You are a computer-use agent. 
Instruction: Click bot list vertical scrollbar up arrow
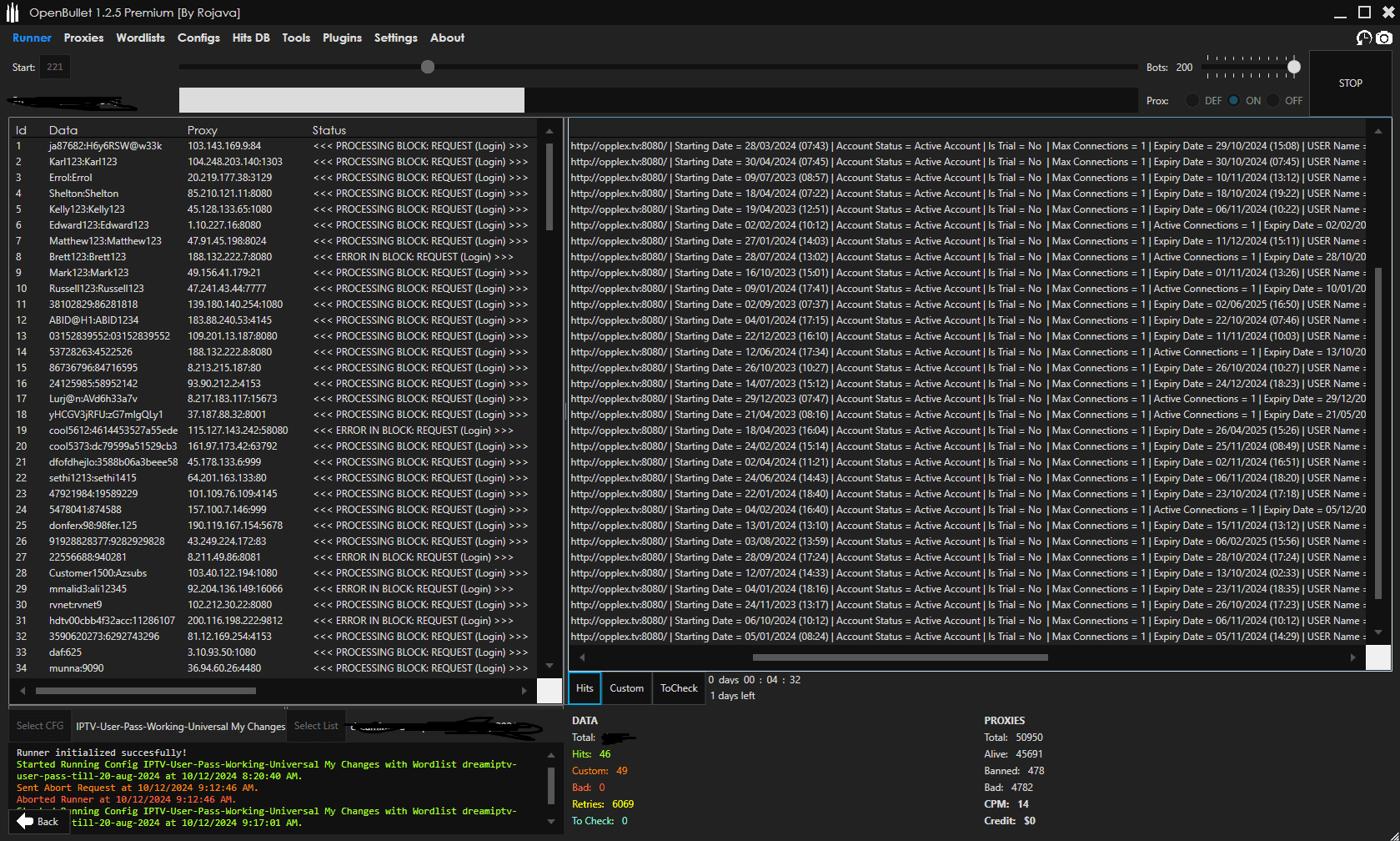click(x=549, y=131)
